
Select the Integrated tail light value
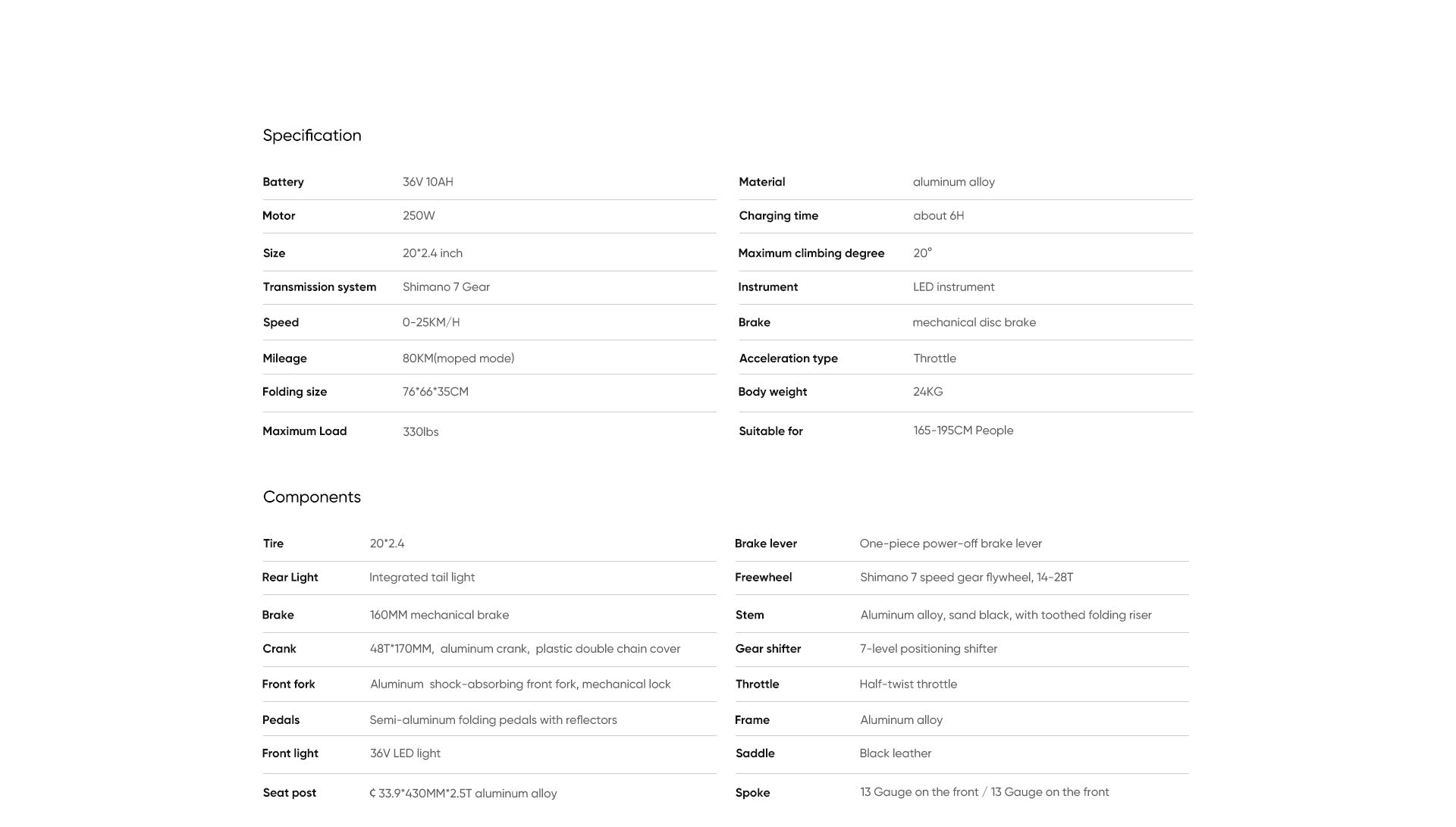point(422,578)
